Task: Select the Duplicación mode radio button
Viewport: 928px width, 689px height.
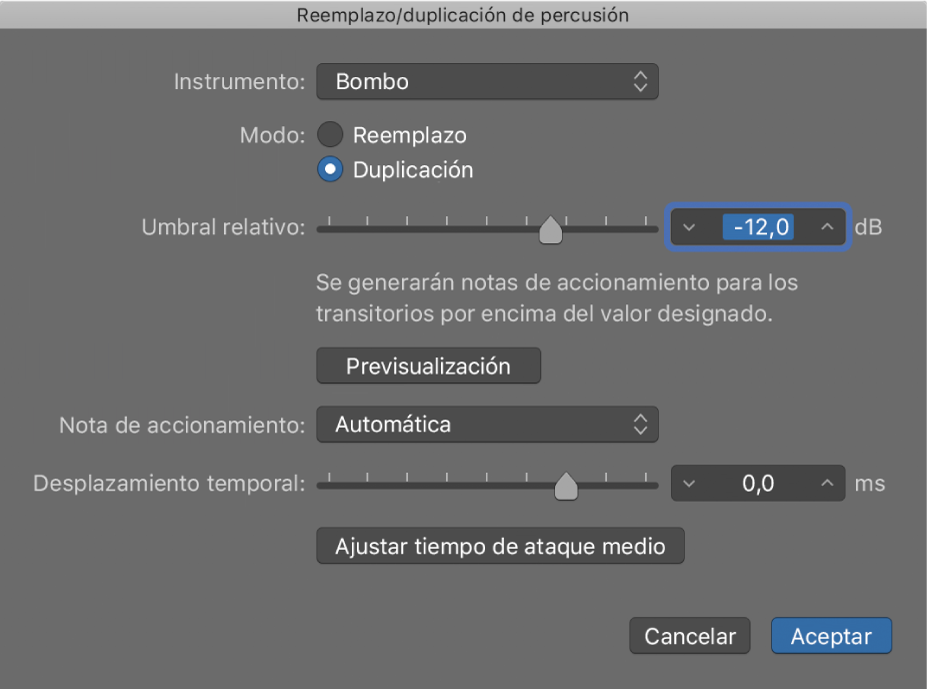Action: [329, 170]
